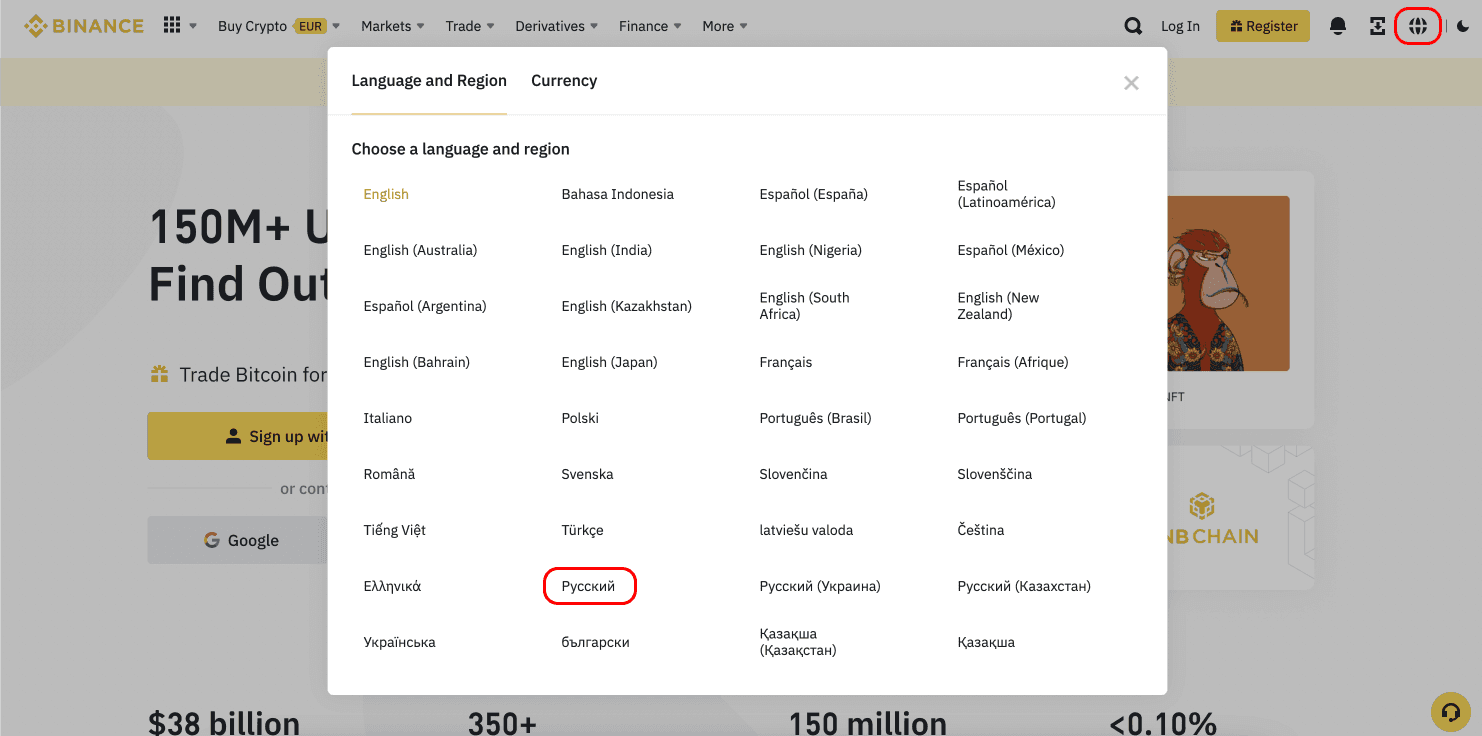The width and height of the screenshot is (1482, 736).
Task: Expand the More menu
Action: (725, 26)
